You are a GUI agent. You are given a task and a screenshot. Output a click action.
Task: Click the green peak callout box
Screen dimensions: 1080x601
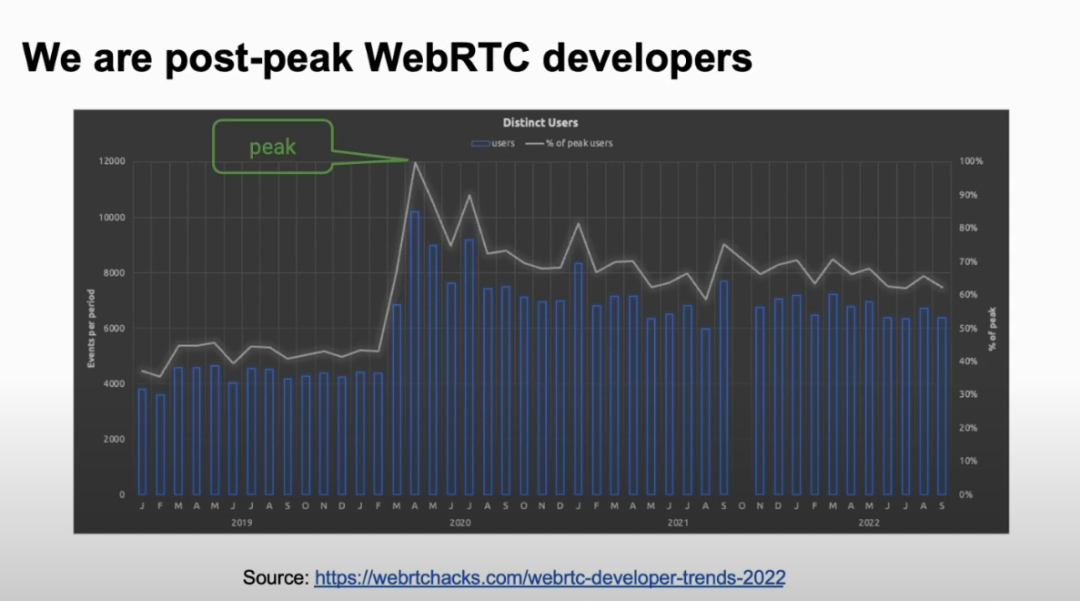272,146
